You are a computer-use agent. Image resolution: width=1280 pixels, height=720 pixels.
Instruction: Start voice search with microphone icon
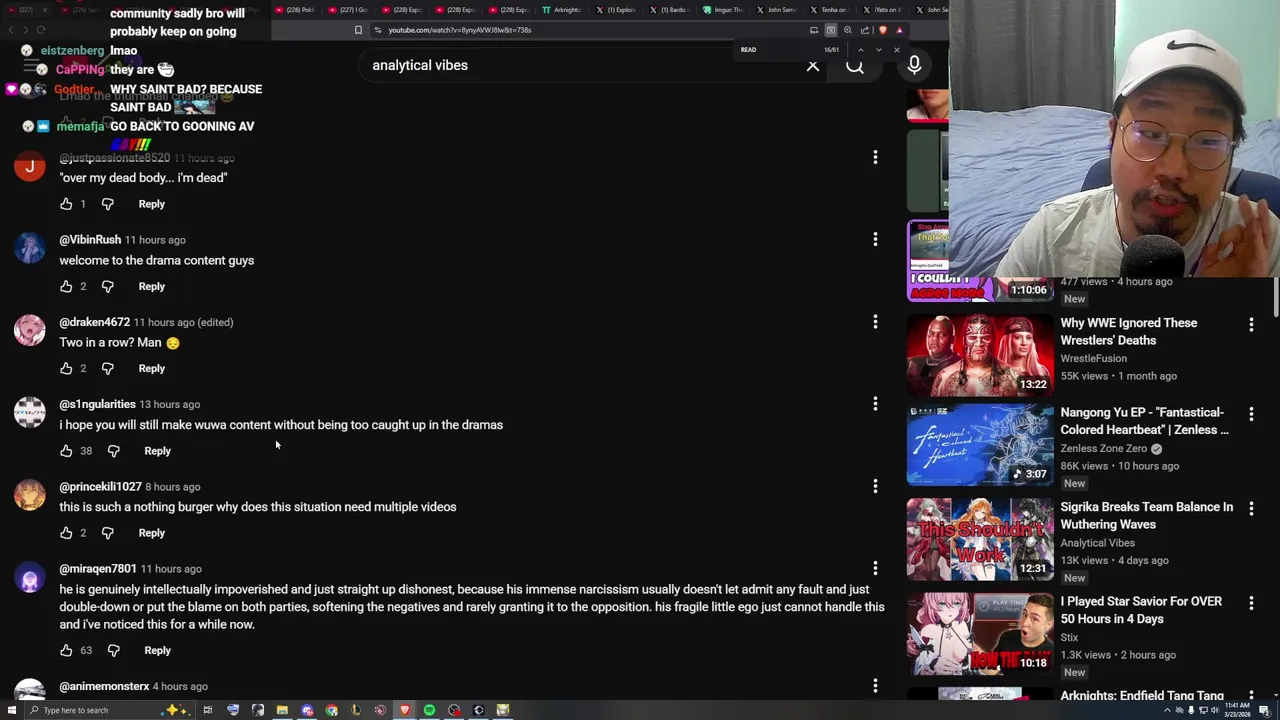914,65
